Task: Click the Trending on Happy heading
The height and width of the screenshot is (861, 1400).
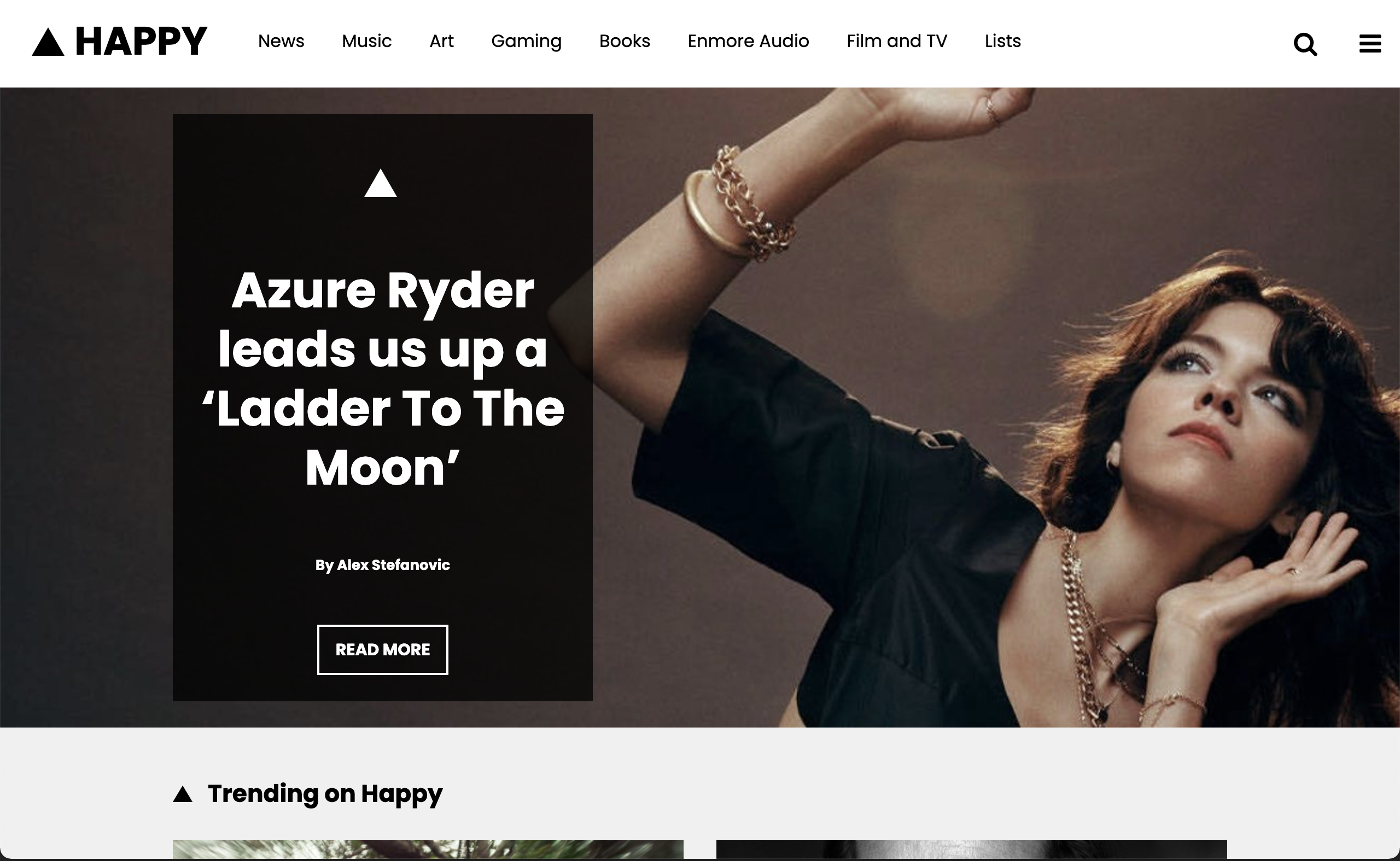Action: (325, 794)
